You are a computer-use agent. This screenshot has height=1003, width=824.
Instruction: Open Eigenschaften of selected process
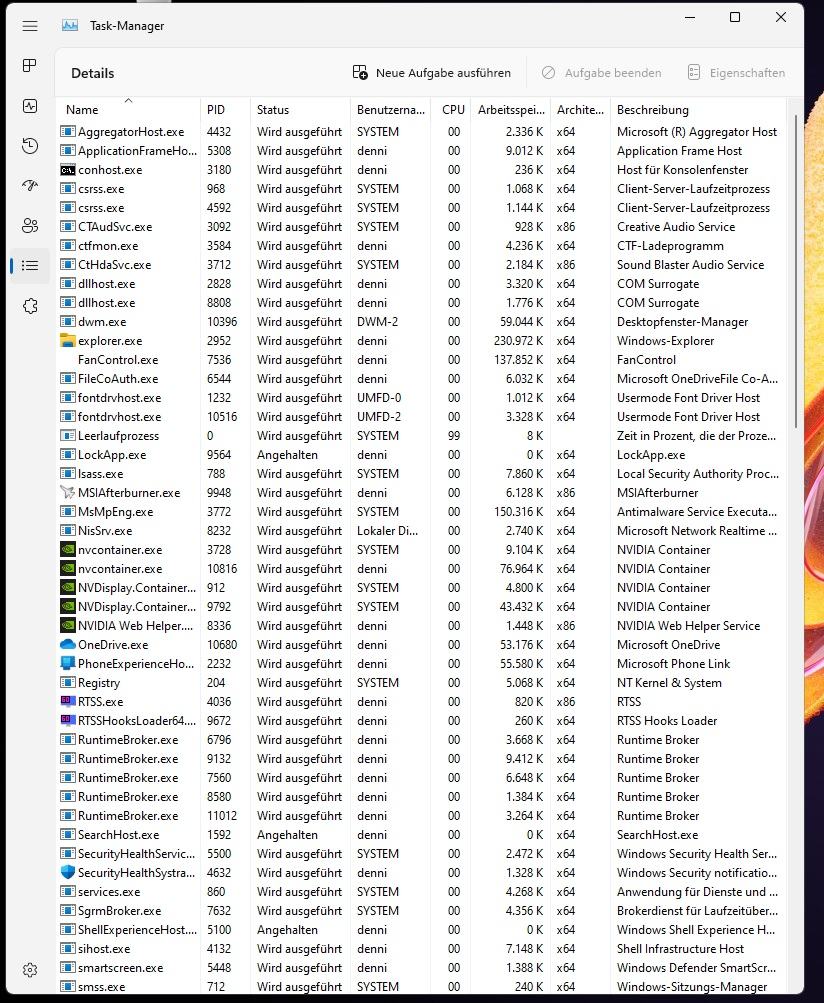pos(736,73)
